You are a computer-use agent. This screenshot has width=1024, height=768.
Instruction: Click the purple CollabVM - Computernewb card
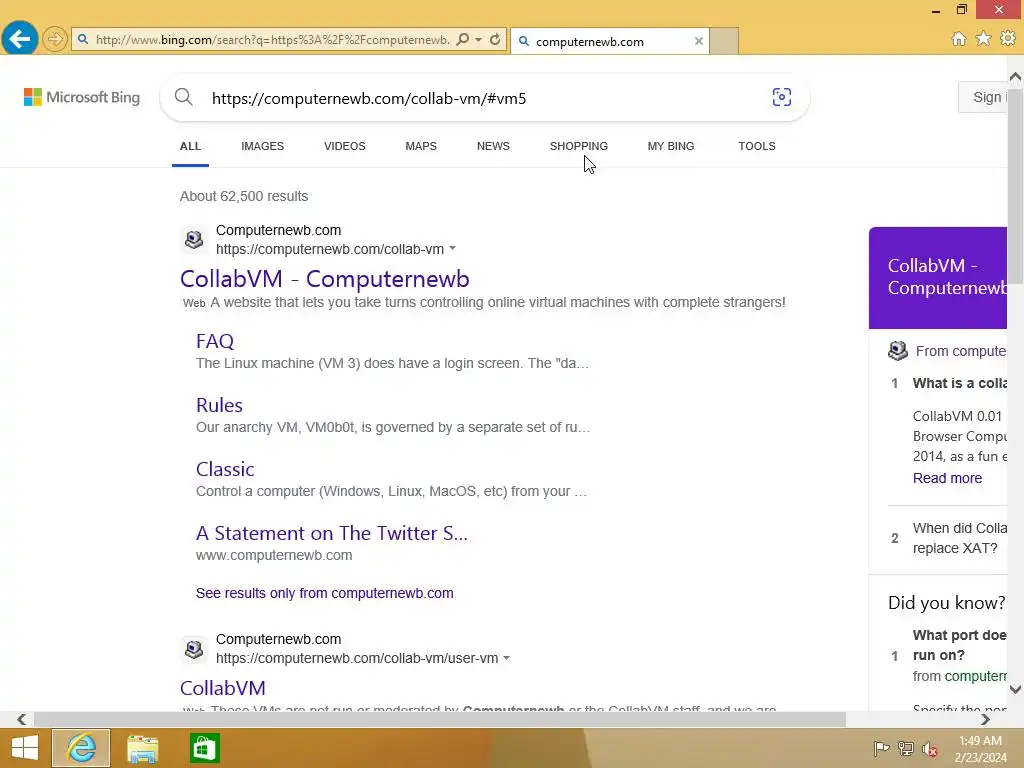pyautogui.click(x=938, y=278)
